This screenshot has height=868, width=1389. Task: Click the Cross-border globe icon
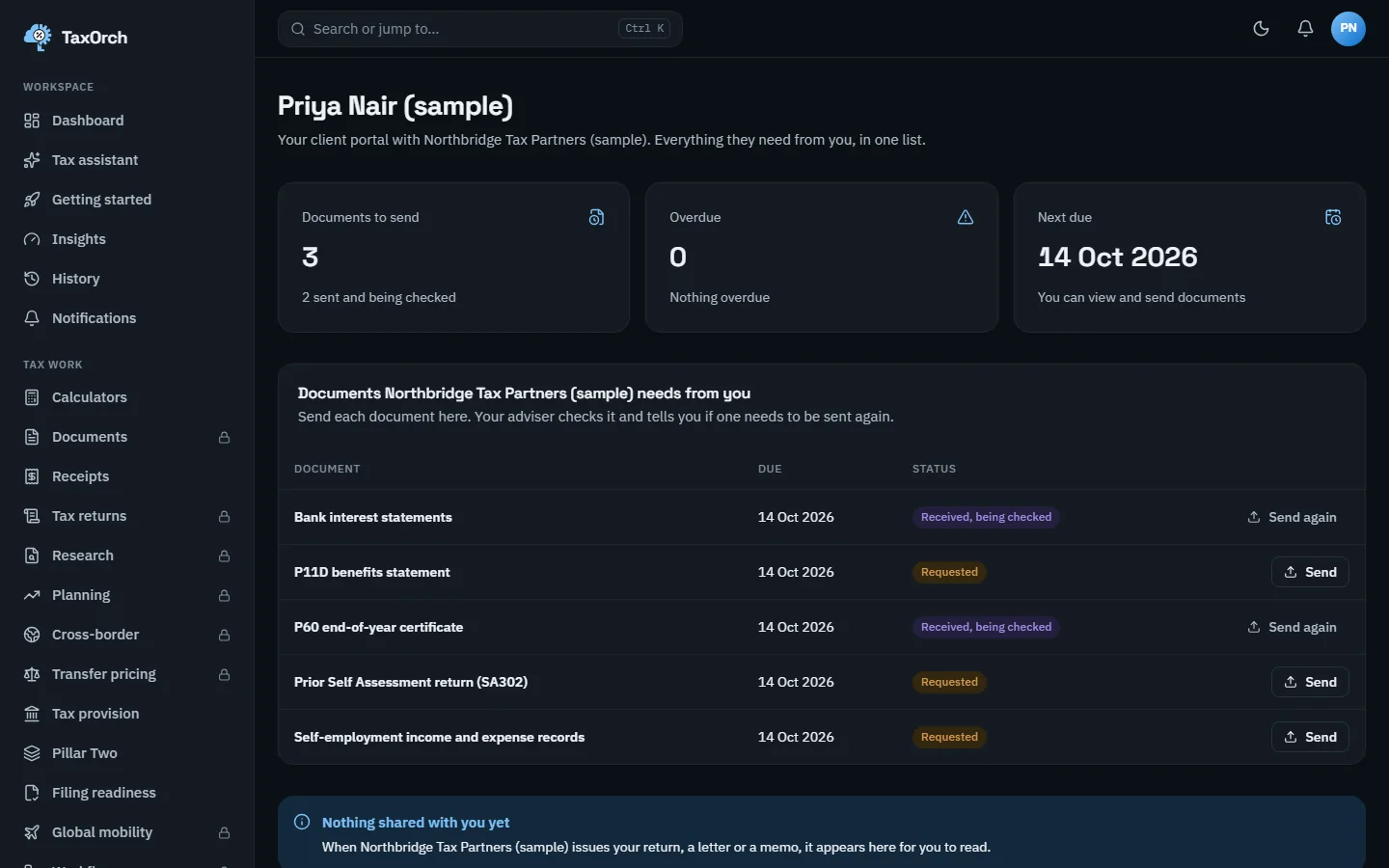[32, 635]
